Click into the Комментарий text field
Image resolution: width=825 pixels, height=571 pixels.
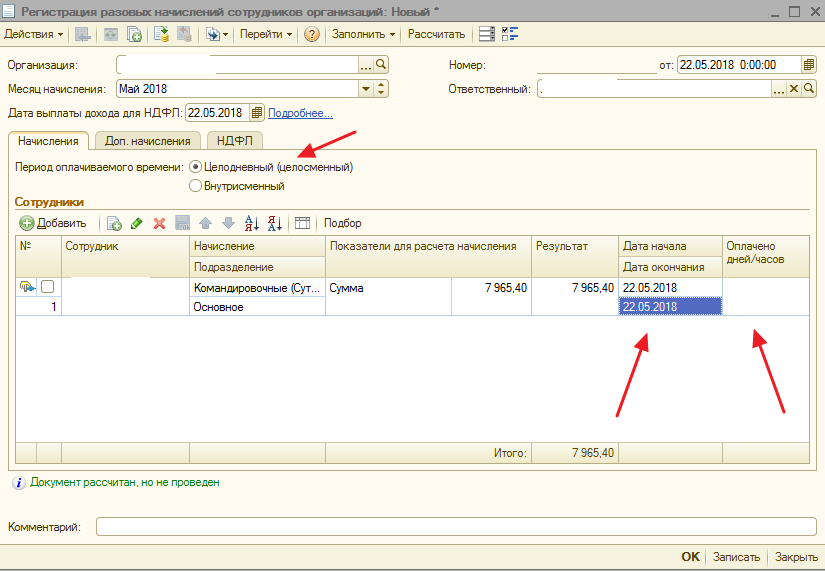coord(455,527)
